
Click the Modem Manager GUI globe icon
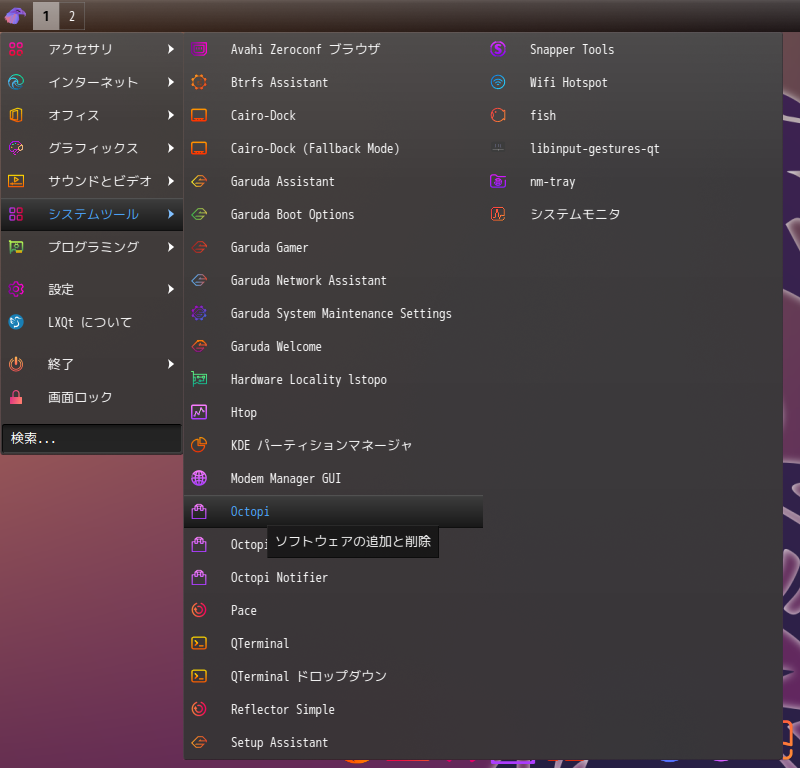199,478
